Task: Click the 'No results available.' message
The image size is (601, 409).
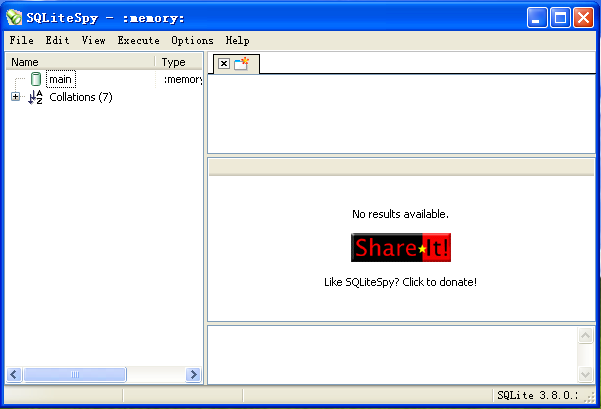Action: point(401,214)
